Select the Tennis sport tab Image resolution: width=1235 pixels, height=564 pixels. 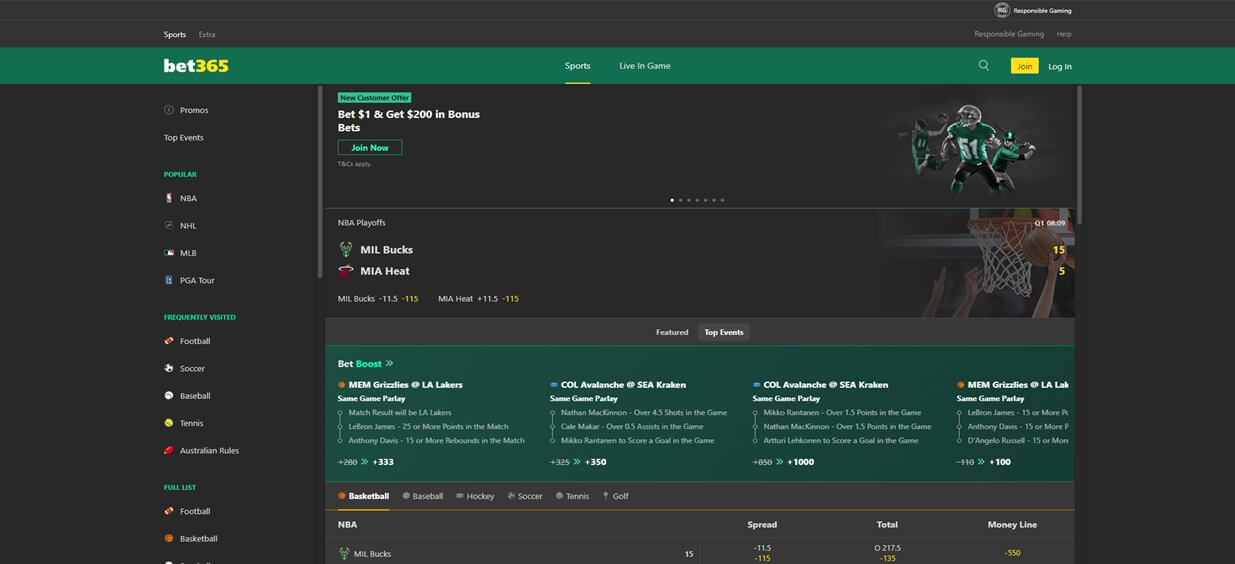pyautogui.click(x=572, y=496)
